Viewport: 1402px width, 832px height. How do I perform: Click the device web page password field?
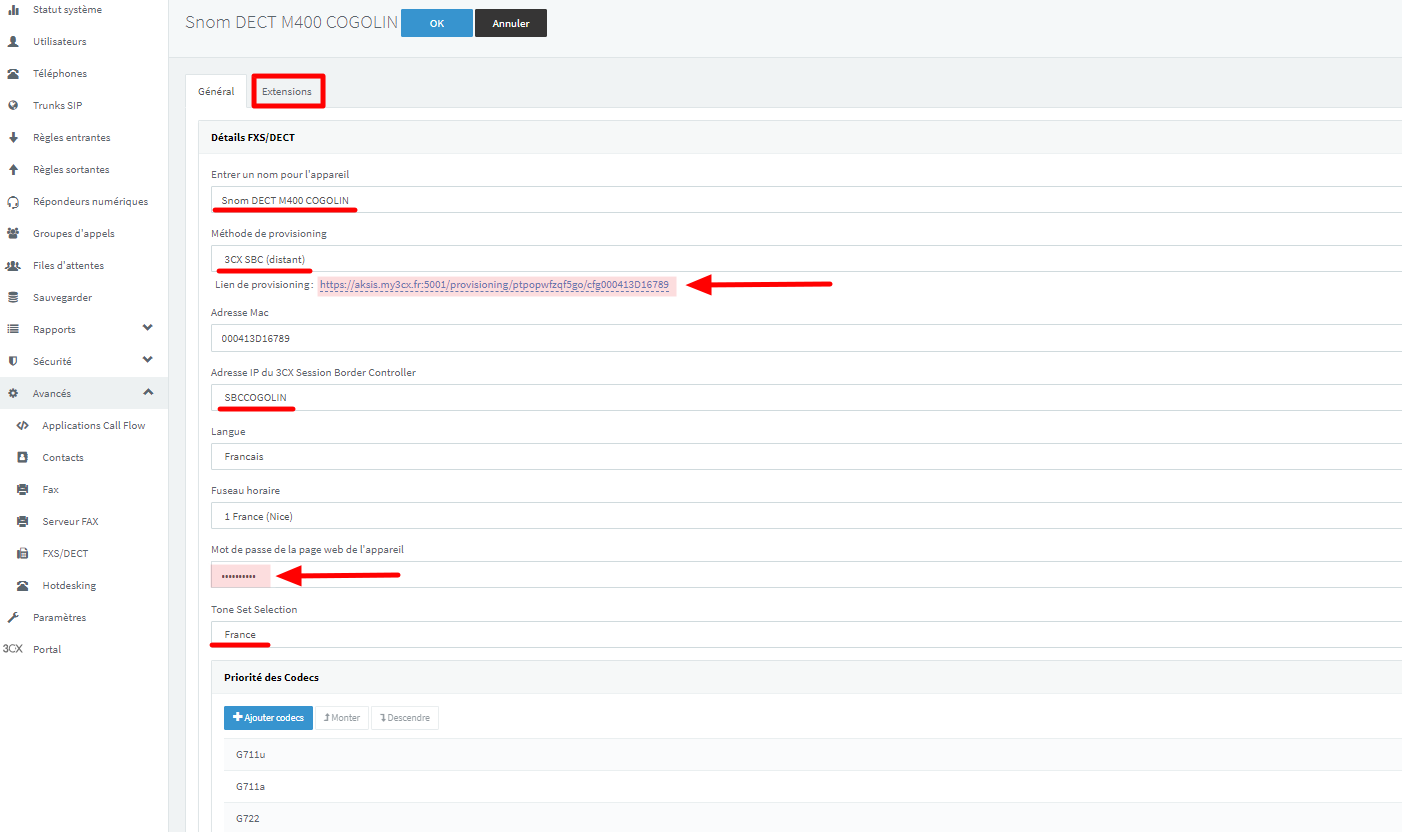coord(806,575)
